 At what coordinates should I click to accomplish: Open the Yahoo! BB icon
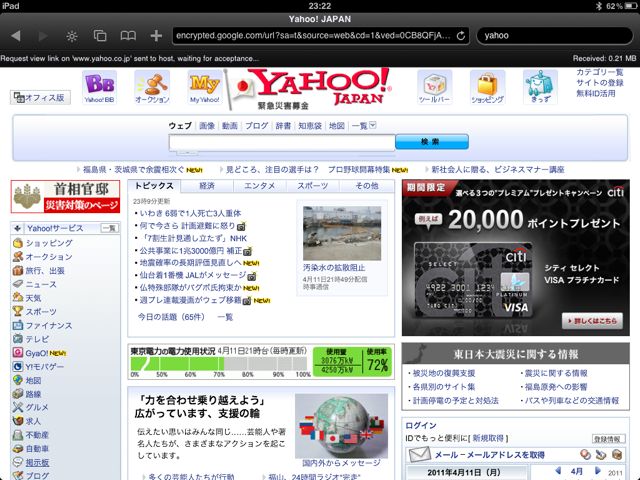(x=99, y=87)
